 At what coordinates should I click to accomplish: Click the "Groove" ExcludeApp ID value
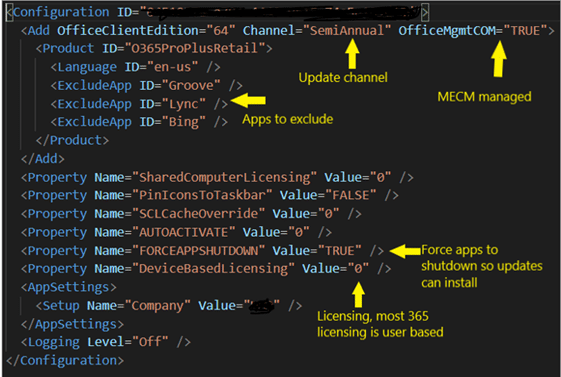click(x=191, y=86)
